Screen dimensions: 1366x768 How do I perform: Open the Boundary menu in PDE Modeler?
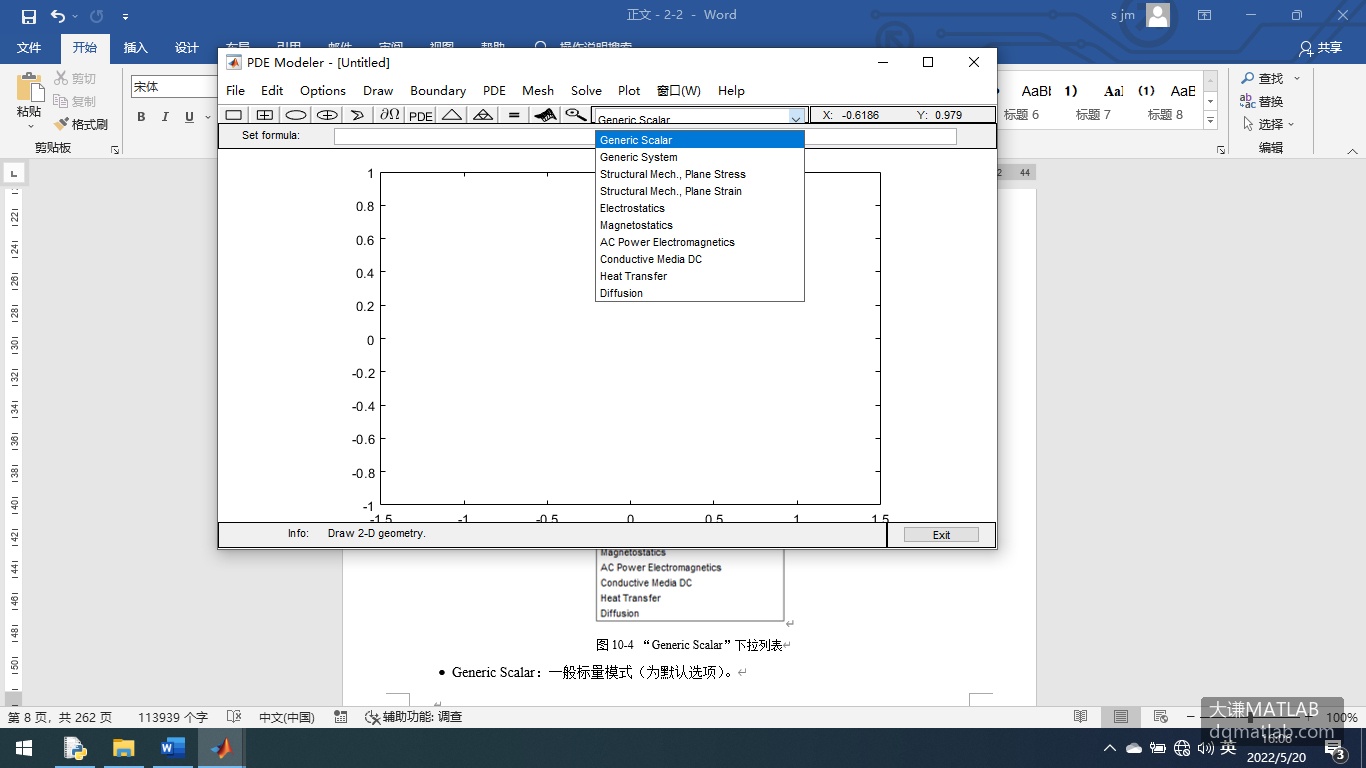(x=438, y=90)
